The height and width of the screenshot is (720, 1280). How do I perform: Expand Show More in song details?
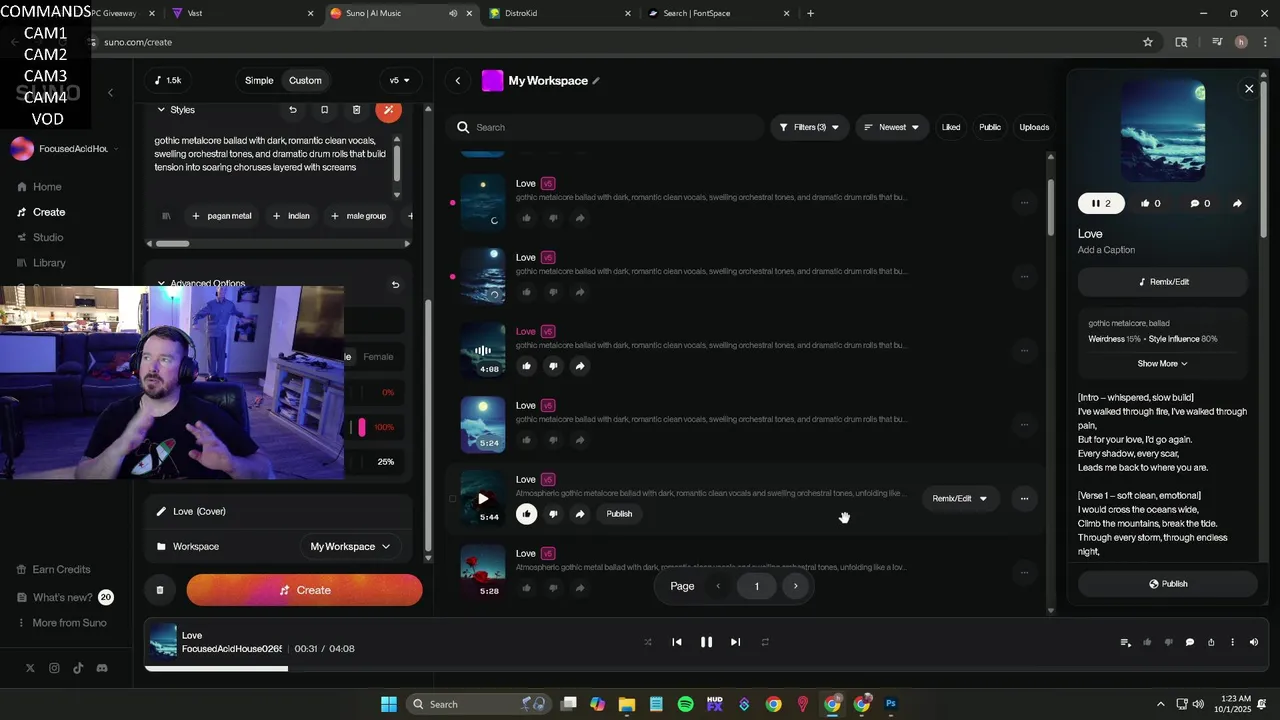click(x=1162, y=364)
